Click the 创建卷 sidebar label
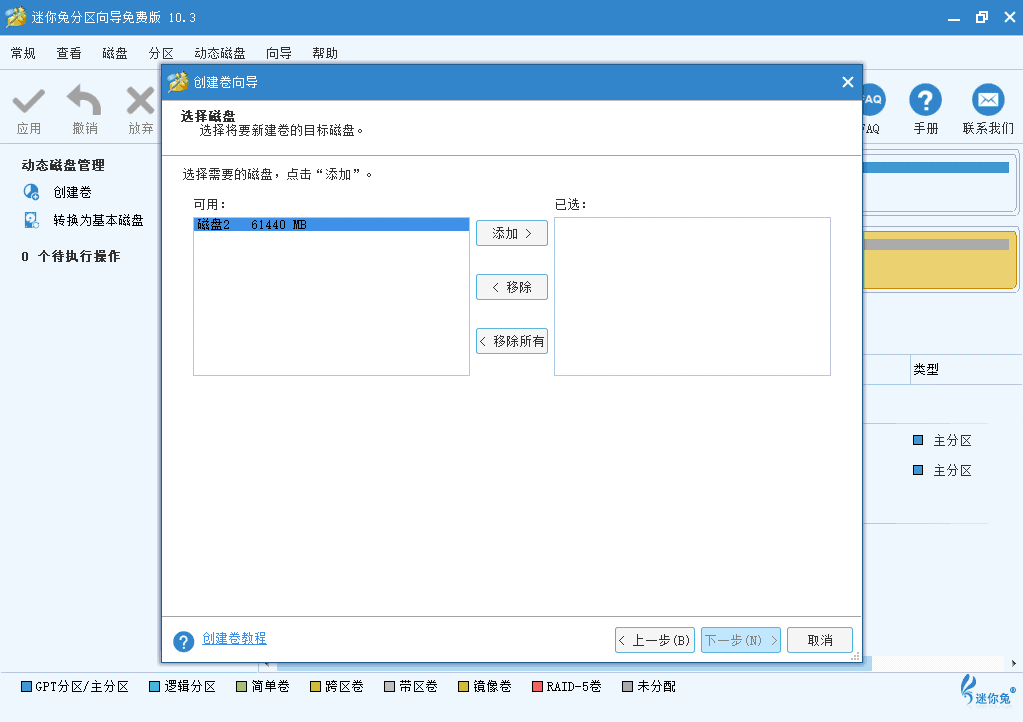The width and height of the screenshot is (1023, 722). [72, 192]
